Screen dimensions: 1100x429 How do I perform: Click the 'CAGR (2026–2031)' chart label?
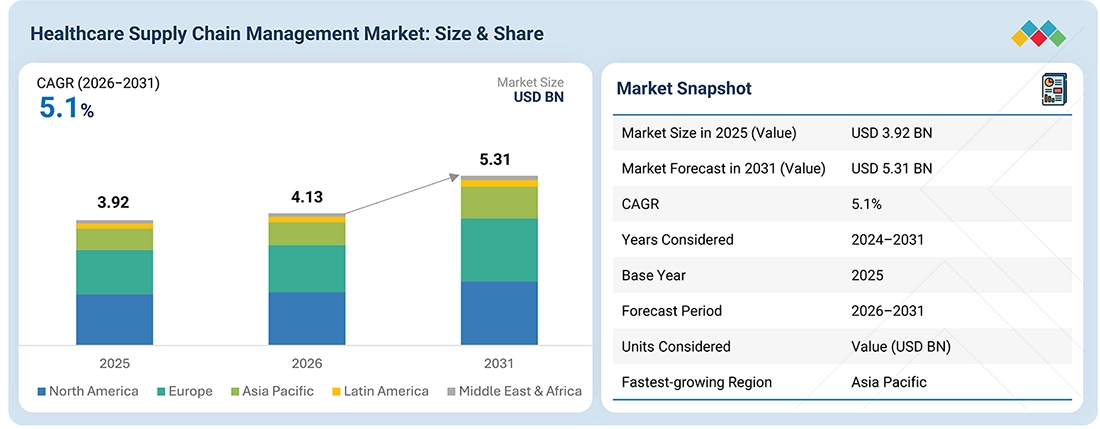point(98,84)
